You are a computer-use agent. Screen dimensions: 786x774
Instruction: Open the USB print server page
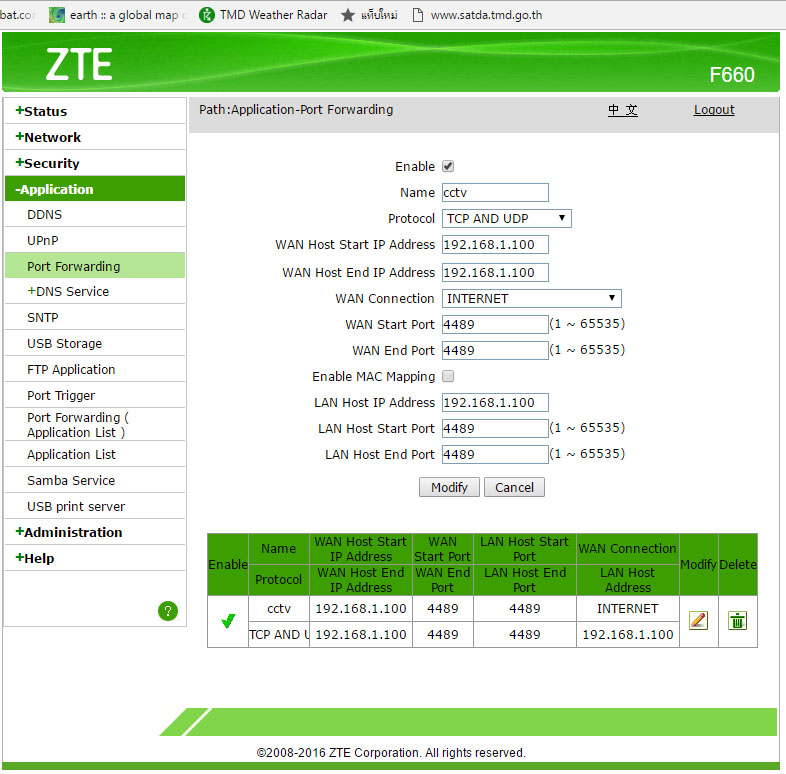pyautogui.click(x=76, y=507)
